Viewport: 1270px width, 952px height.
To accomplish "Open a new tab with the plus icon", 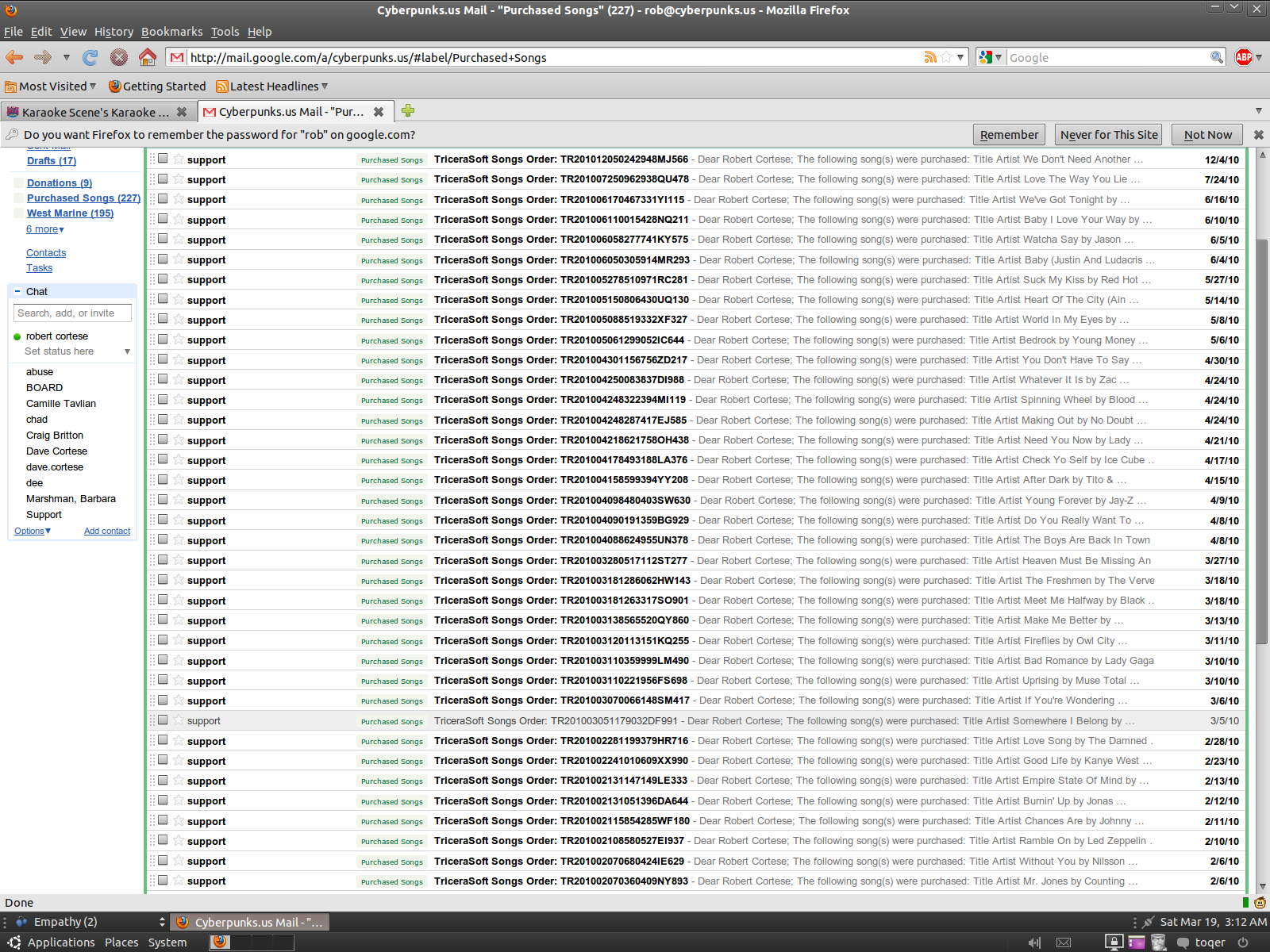I will 408,111.
